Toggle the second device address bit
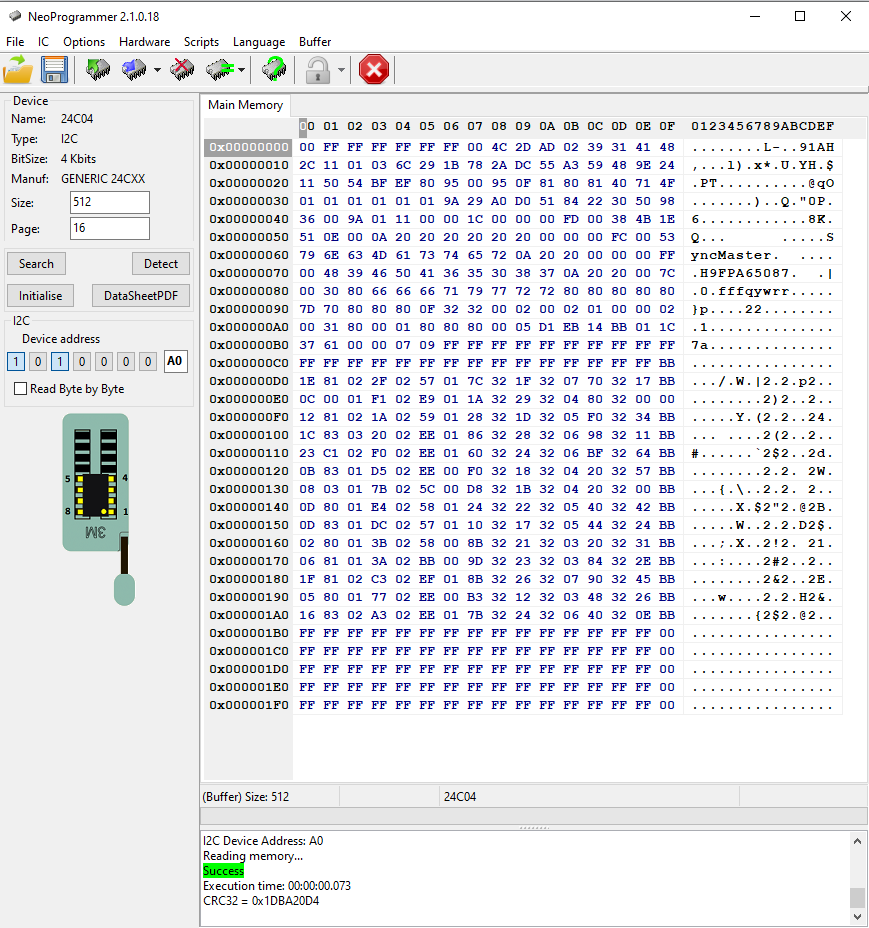Screen dimensions: 869x928 click(38, 362)
